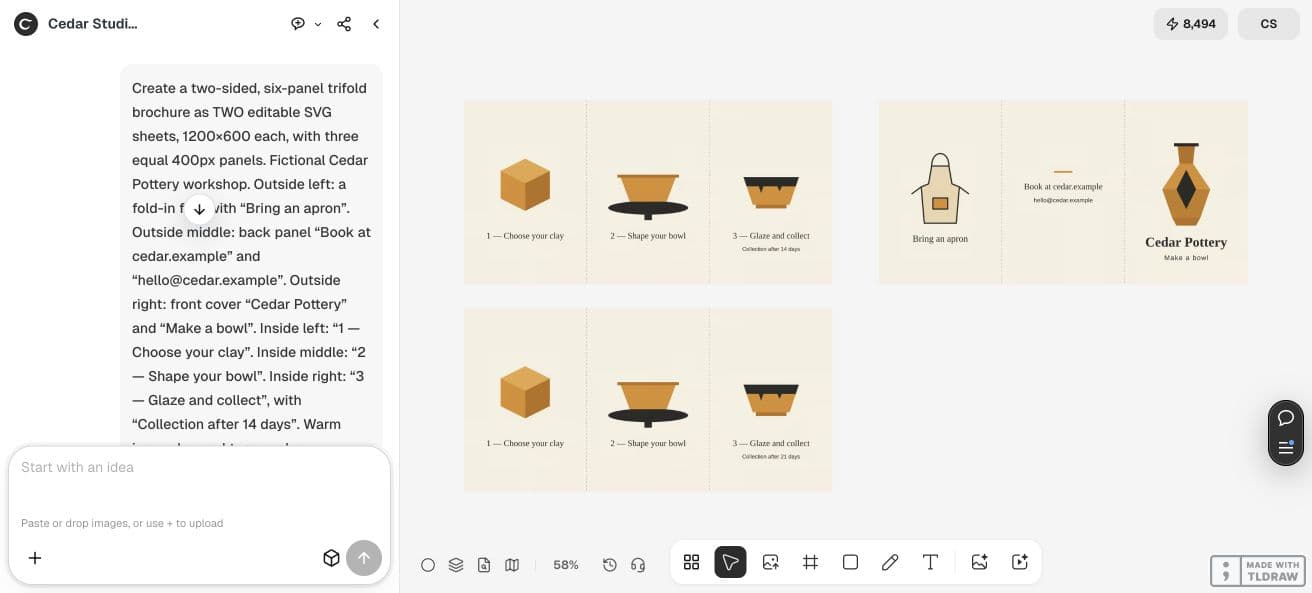1312x593 pixels.
Task: Choose the Select arrow tool
Action: [x=730, y=562]
